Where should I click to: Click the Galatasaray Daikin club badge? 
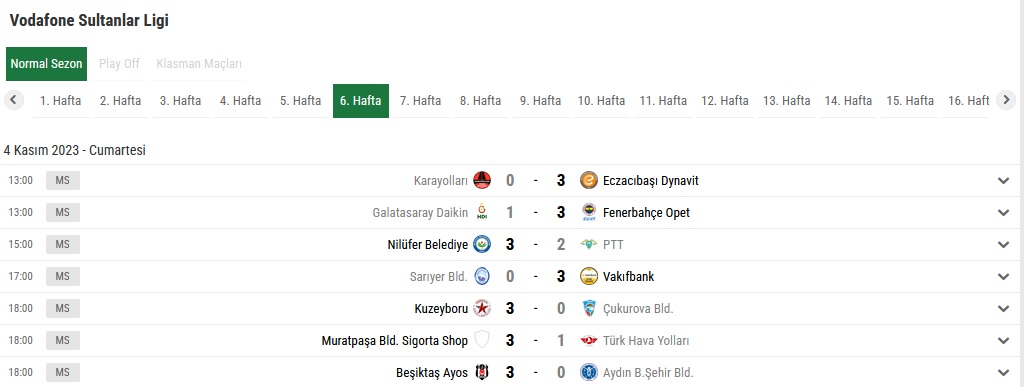(x=482, y=212)
